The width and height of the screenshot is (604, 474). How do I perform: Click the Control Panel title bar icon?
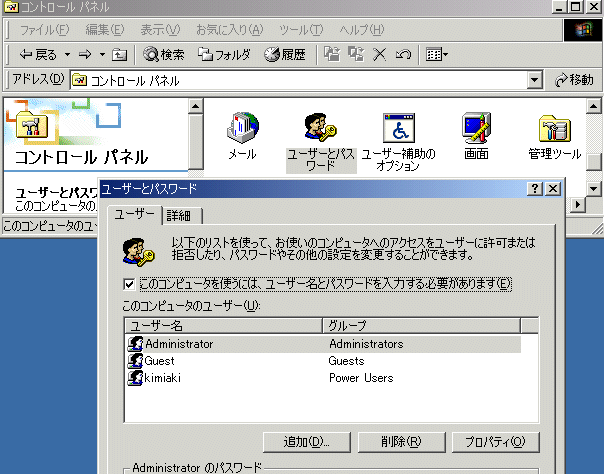pyautogui.click(x=11, y=6)
